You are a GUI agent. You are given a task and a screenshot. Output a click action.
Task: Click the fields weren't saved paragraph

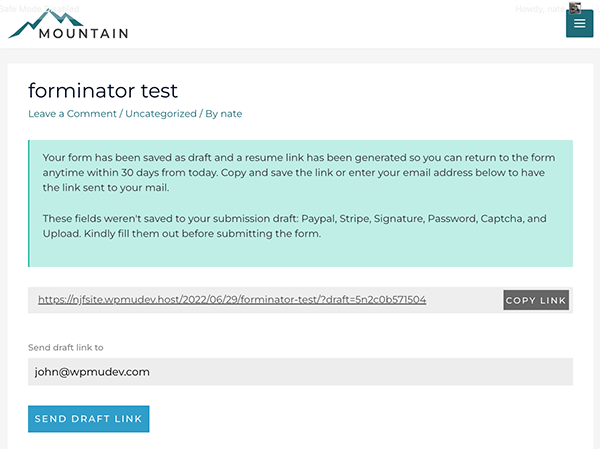300,227
